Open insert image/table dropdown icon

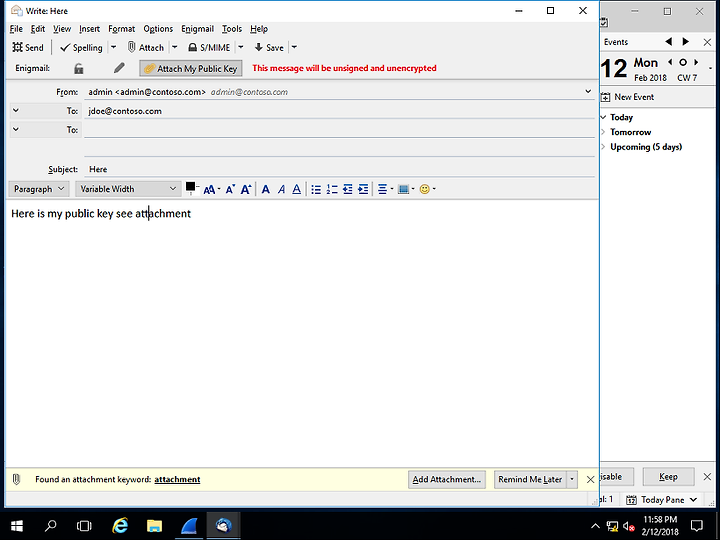pos(406,189)
